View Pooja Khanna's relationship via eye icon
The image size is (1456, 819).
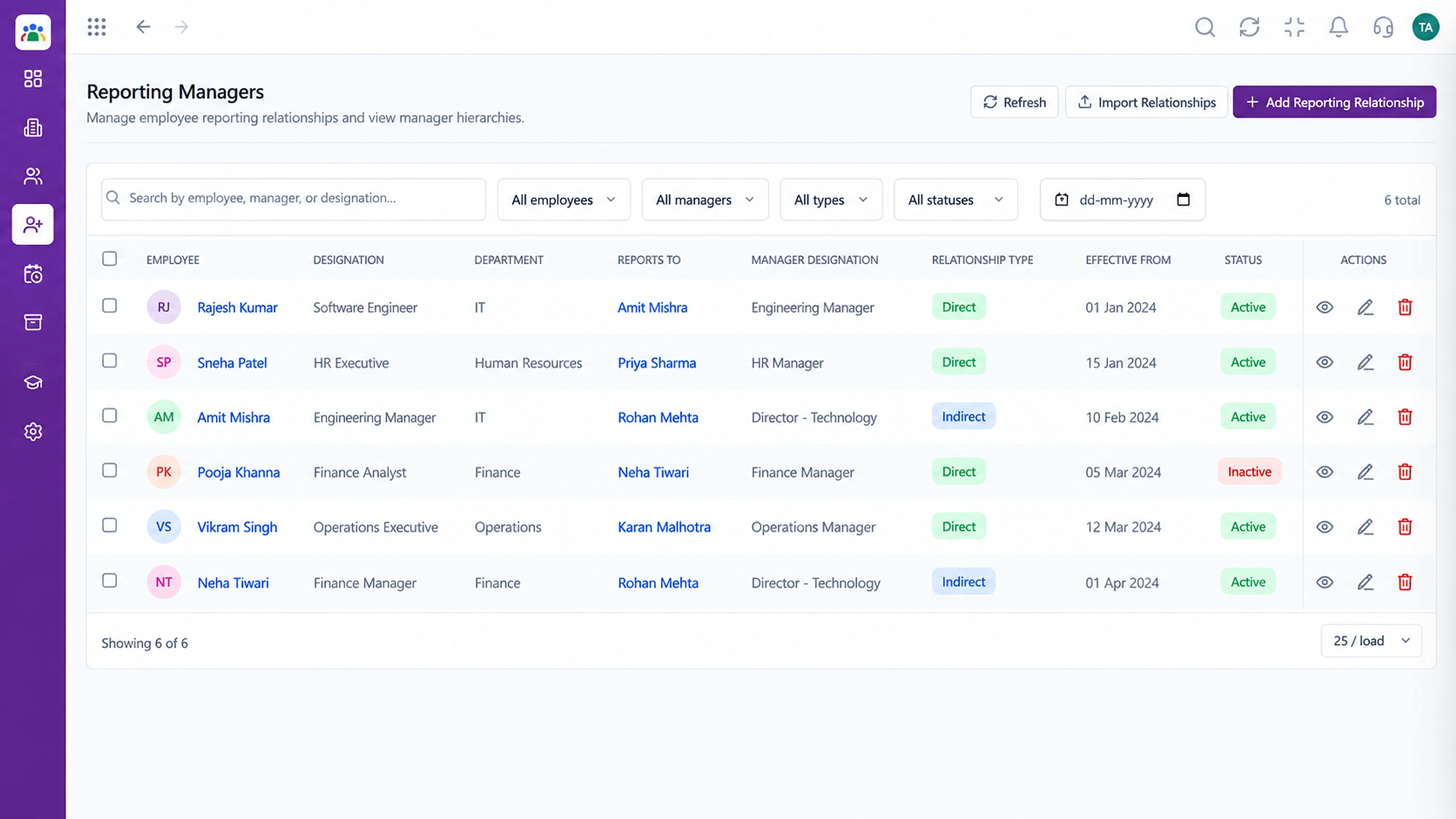(x=1325, y=472)
